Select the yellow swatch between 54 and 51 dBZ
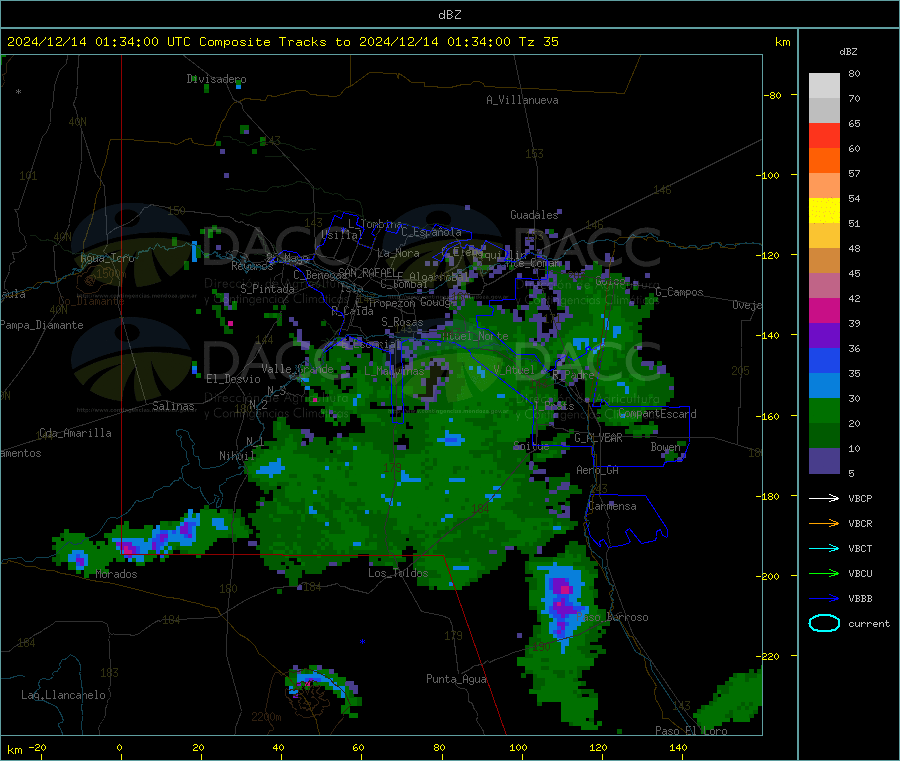The height and width of the screenshot is (761, 900). (824, 211)
